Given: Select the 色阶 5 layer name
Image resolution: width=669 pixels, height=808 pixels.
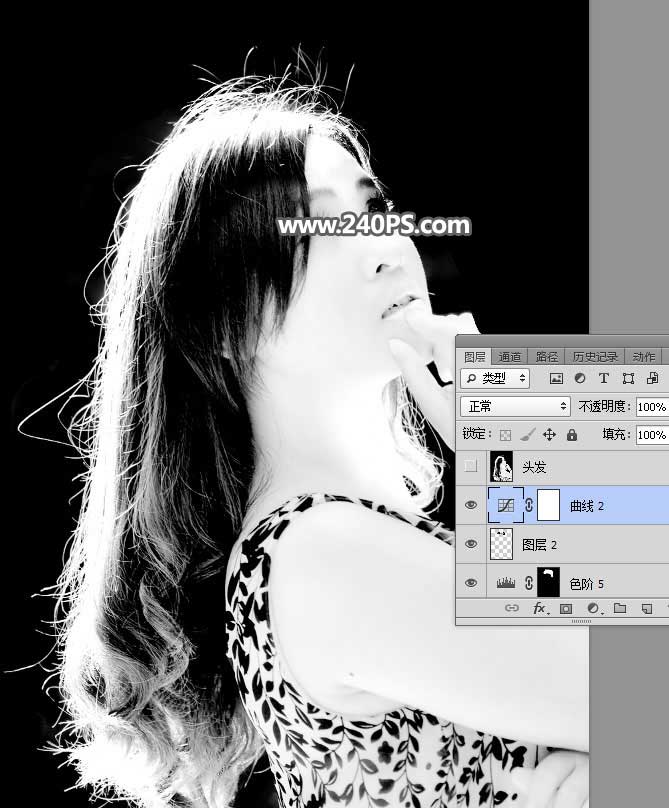Looking at the screenshot, I should (x=587, y=584).
